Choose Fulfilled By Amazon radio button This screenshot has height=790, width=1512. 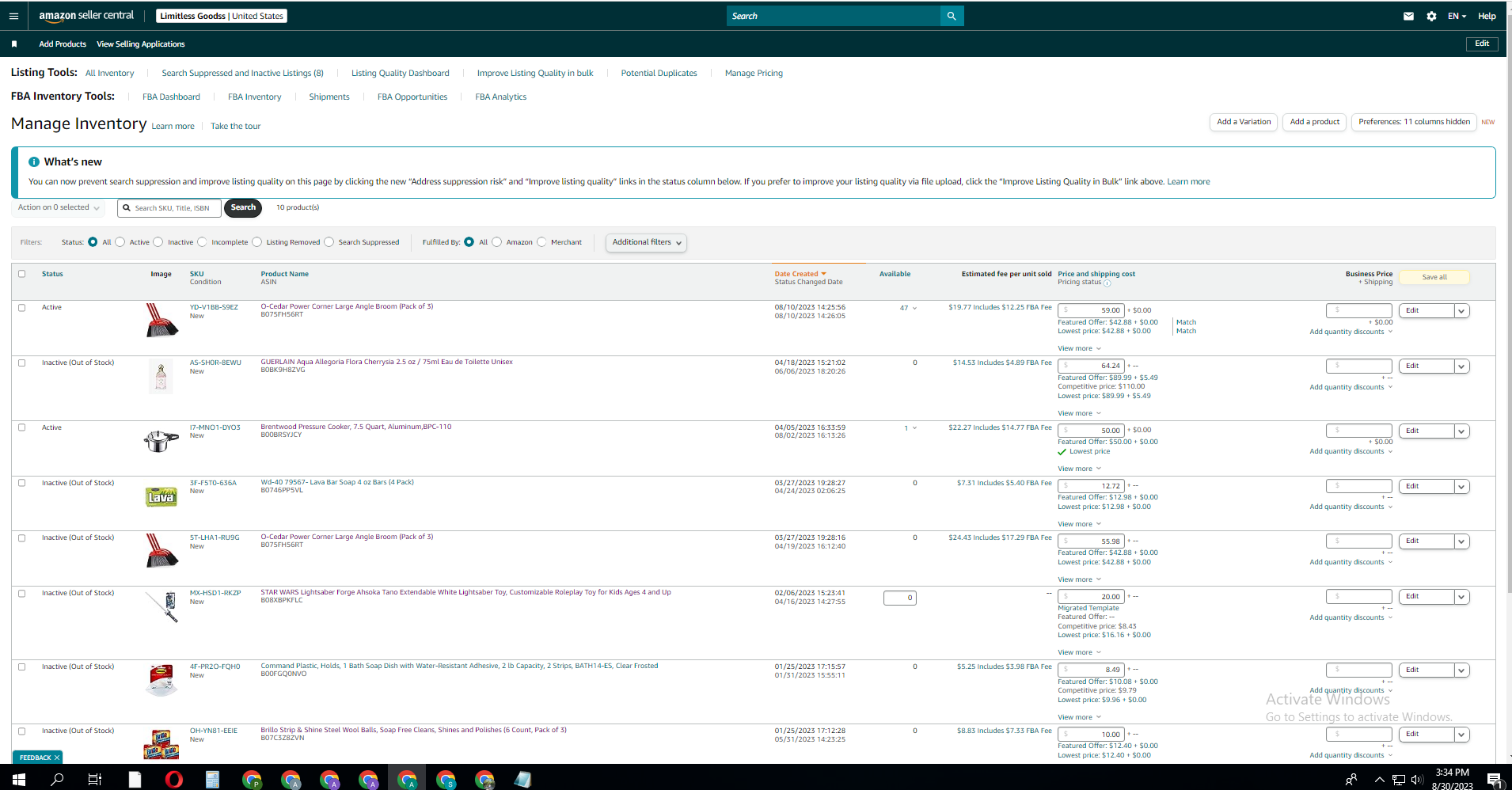497,242
